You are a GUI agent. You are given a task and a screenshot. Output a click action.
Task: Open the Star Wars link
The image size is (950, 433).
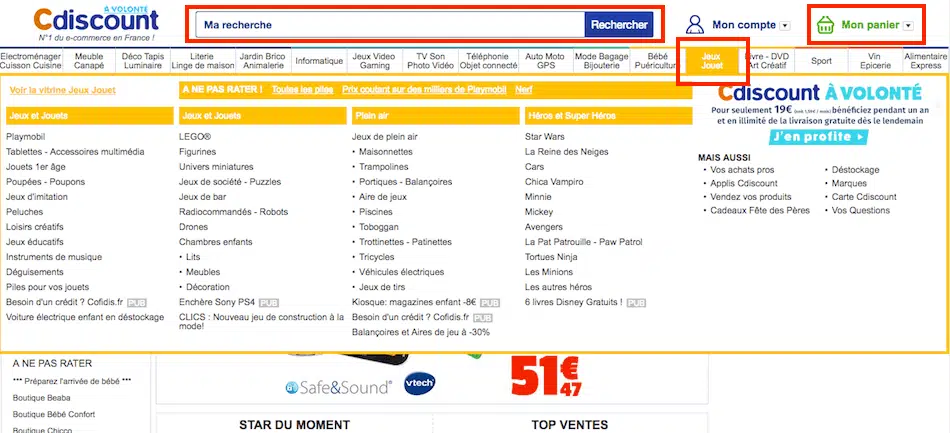[545, 136]
